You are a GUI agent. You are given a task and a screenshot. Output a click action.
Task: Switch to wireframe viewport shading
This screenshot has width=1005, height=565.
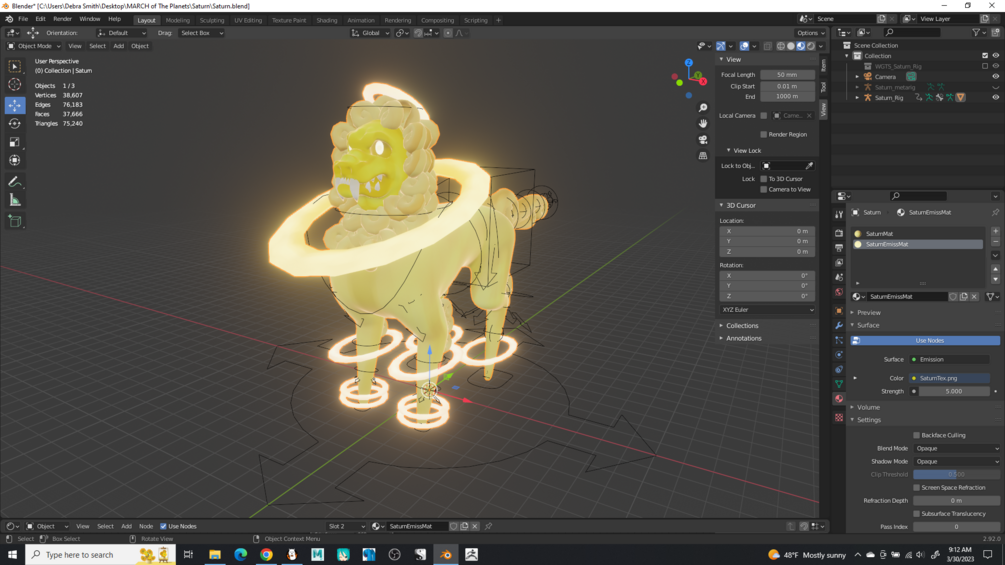click(x=781, y=46)
